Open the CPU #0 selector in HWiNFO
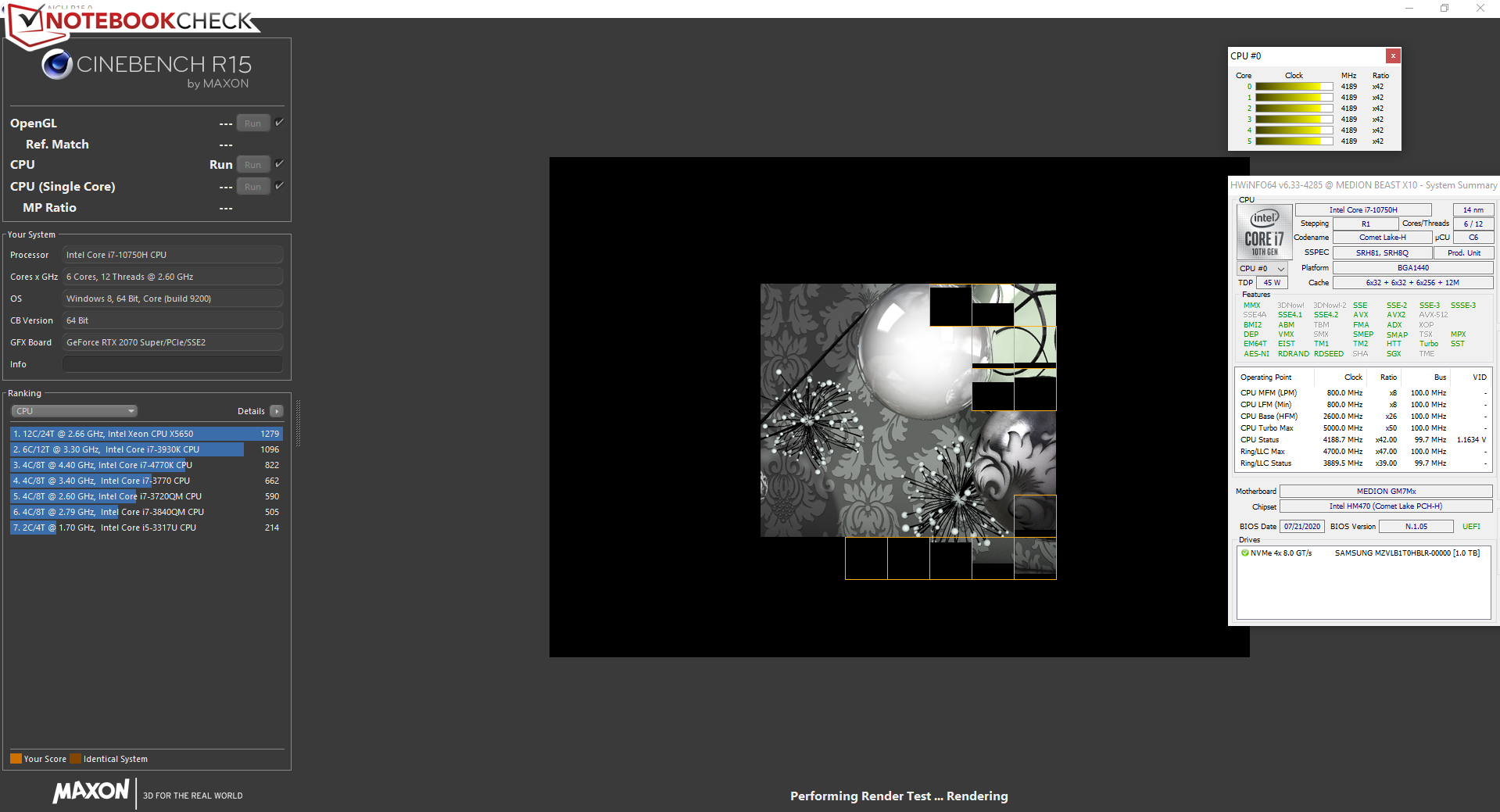The image size is (1500, 812). [x=1262, y=268]
